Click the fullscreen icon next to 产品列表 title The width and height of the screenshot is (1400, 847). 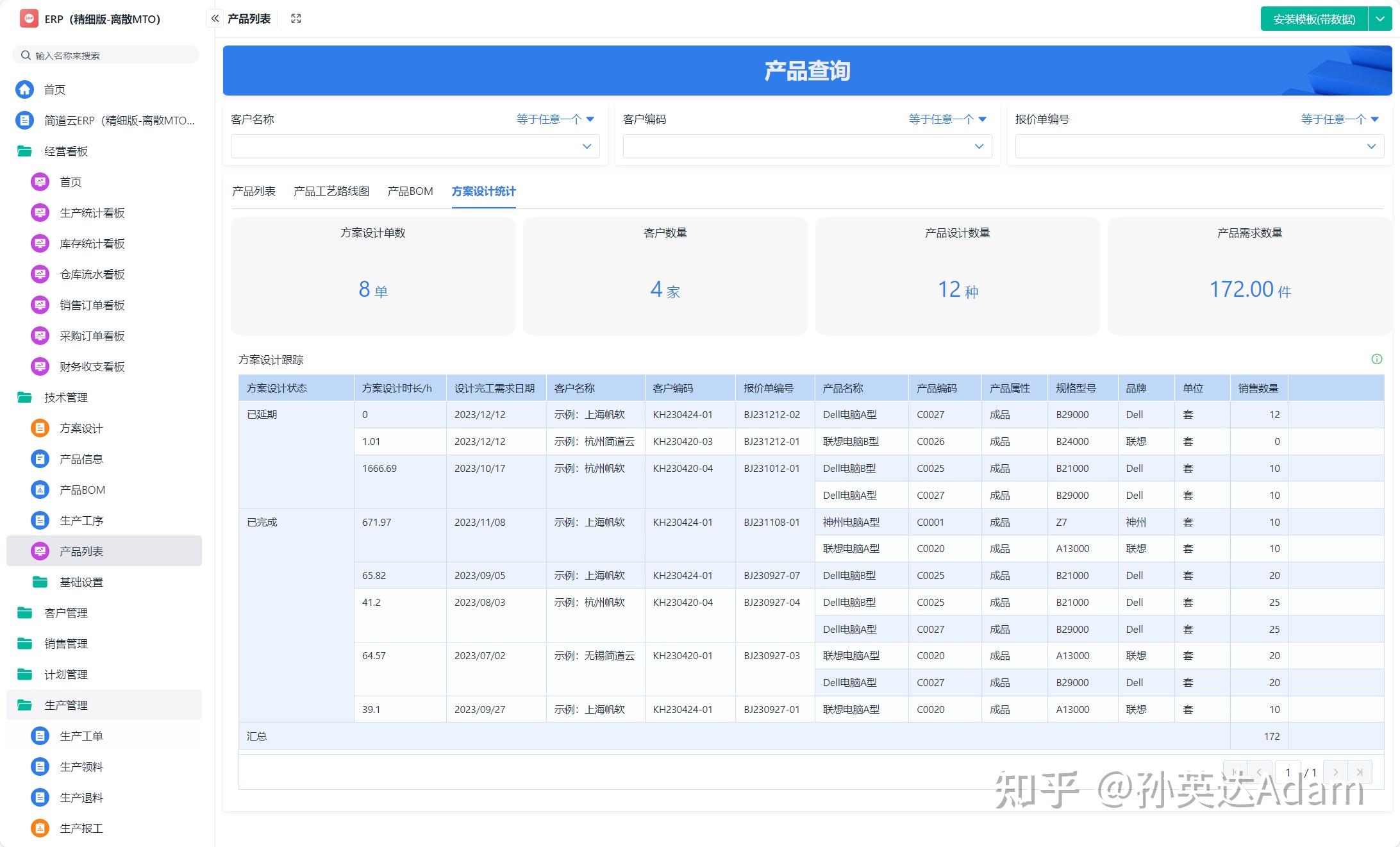(x=296, y=19)
